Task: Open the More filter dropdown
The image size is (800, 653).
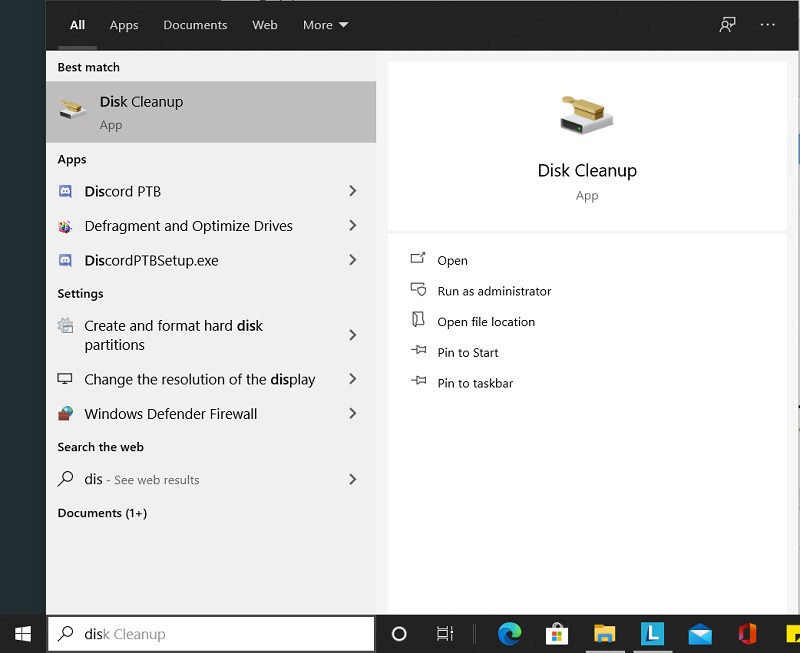Action: 326,25
